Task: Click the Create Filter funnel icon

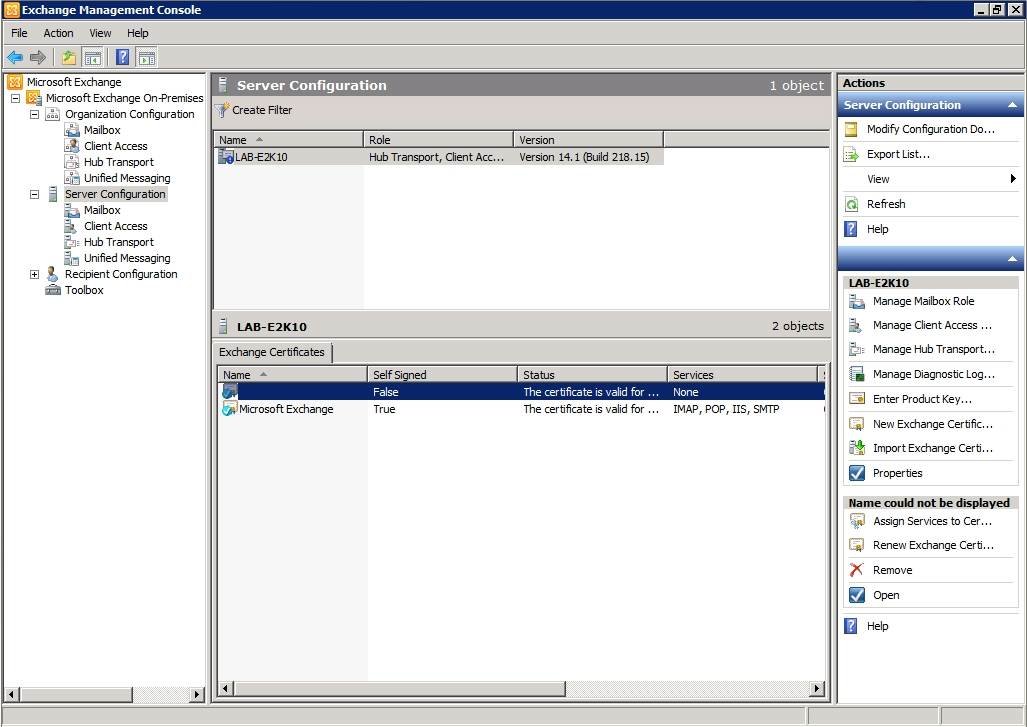Action: tap(223, 110)
